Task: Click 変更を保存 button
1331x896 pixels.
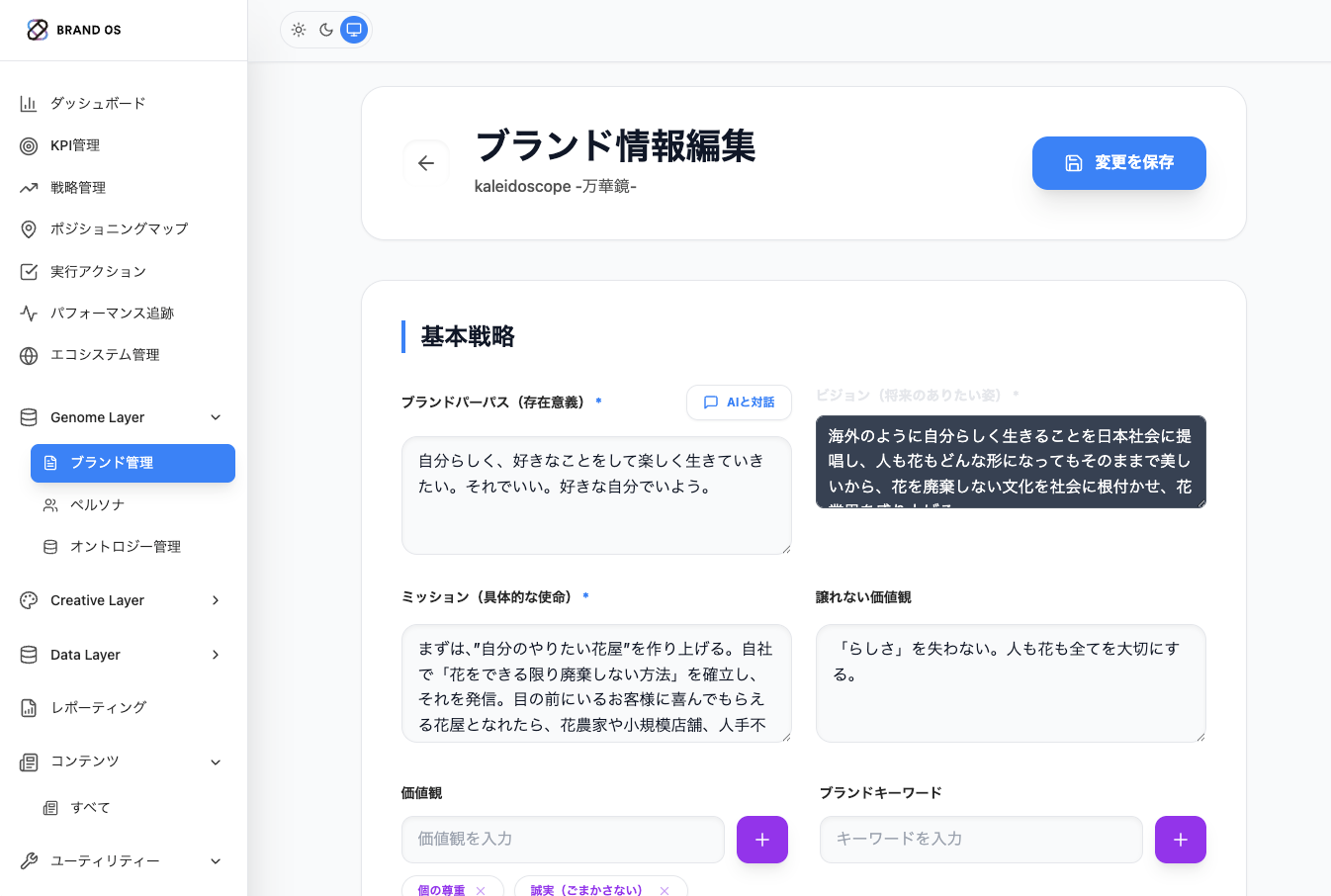Action: pyautogui.click(x=1118, y=163)
